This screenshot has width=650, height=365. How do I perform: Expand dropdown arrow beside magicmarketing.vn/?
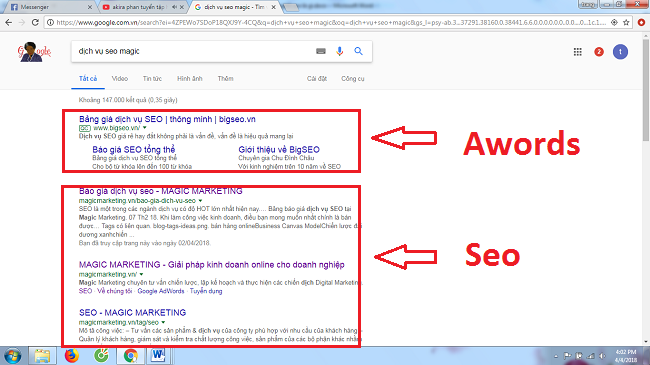141,275
